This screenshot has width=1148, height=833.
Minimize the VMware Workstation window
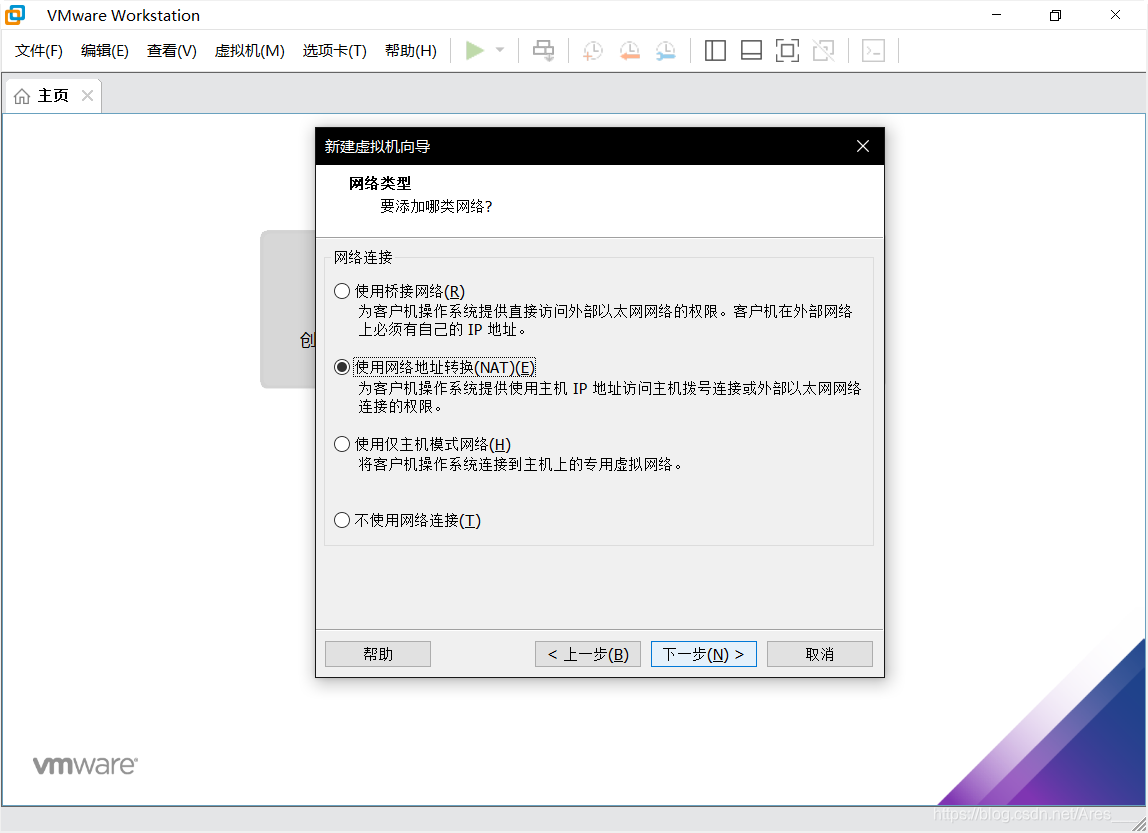tap(996, 15)
